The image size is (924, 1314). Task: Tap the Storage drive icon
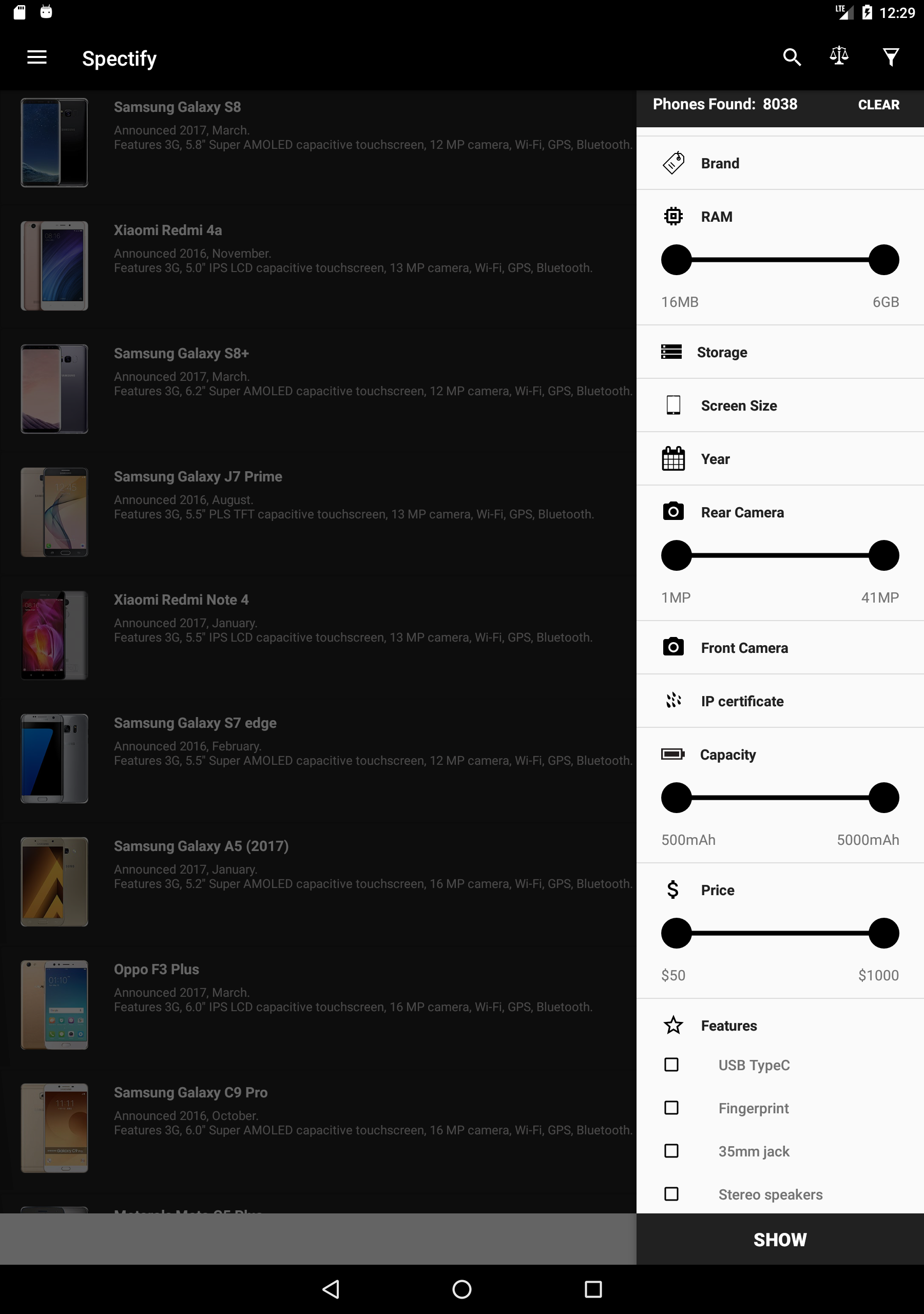(x=671, y=352)
